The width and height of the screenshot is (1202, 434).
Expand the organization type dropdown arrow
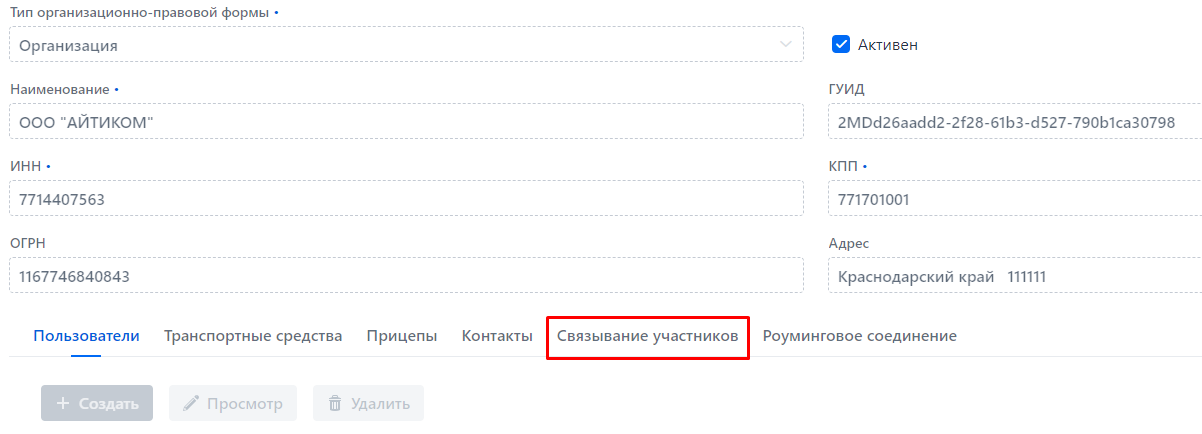click(x=785, y=44)
